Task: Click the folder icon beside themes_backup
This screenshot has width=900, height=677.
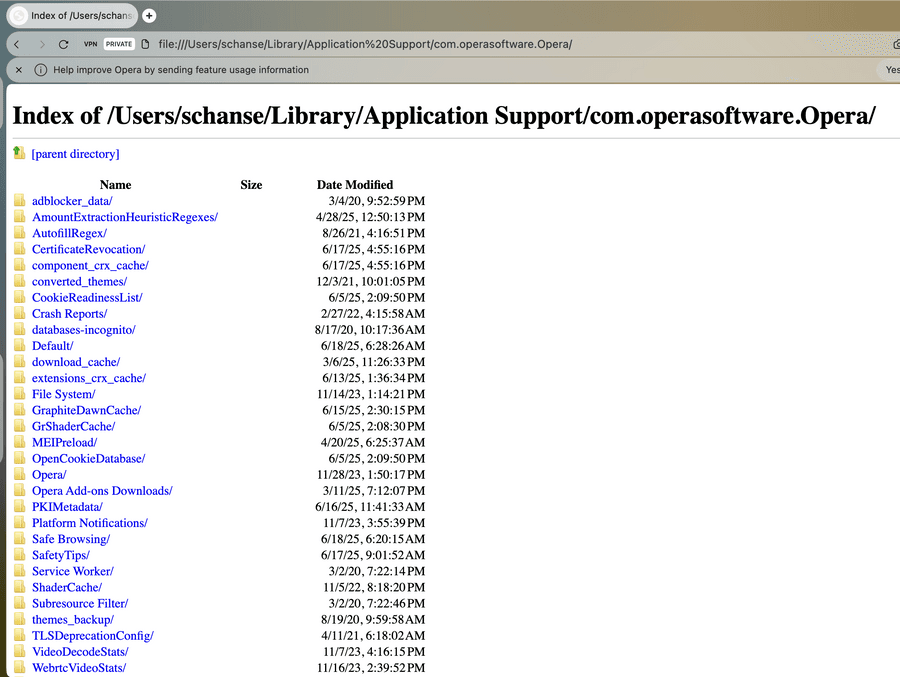Action: tap(20, 618)
